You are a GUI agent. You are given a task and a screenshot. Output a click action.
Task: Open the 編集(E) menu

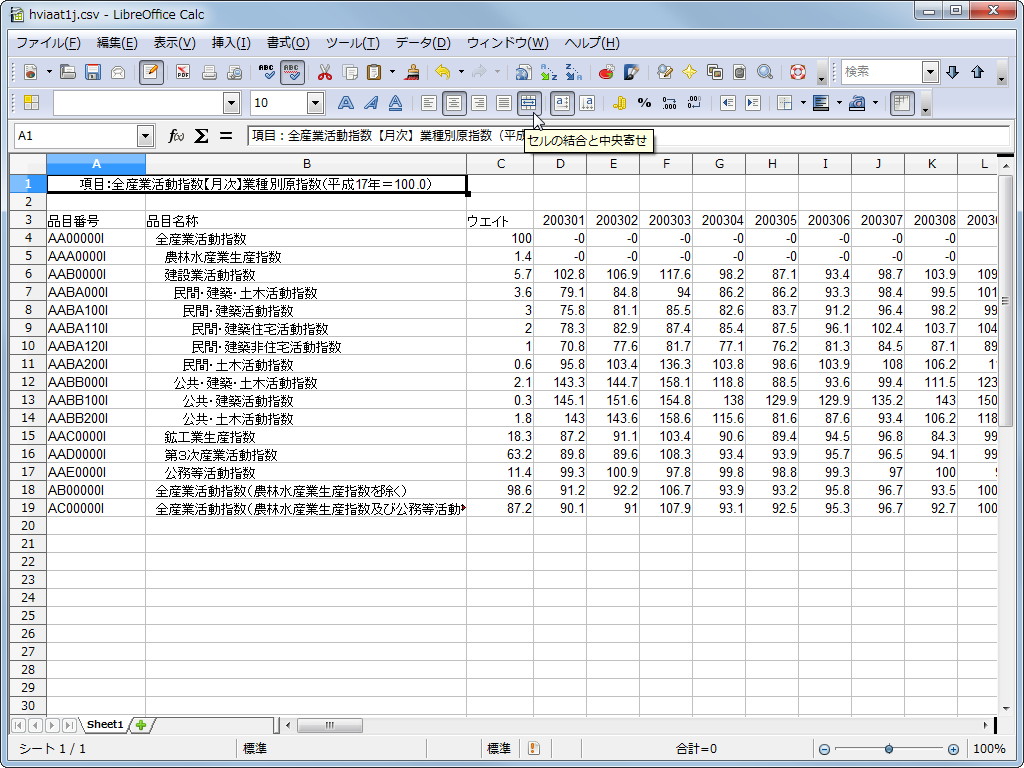[x=117, y=43]
